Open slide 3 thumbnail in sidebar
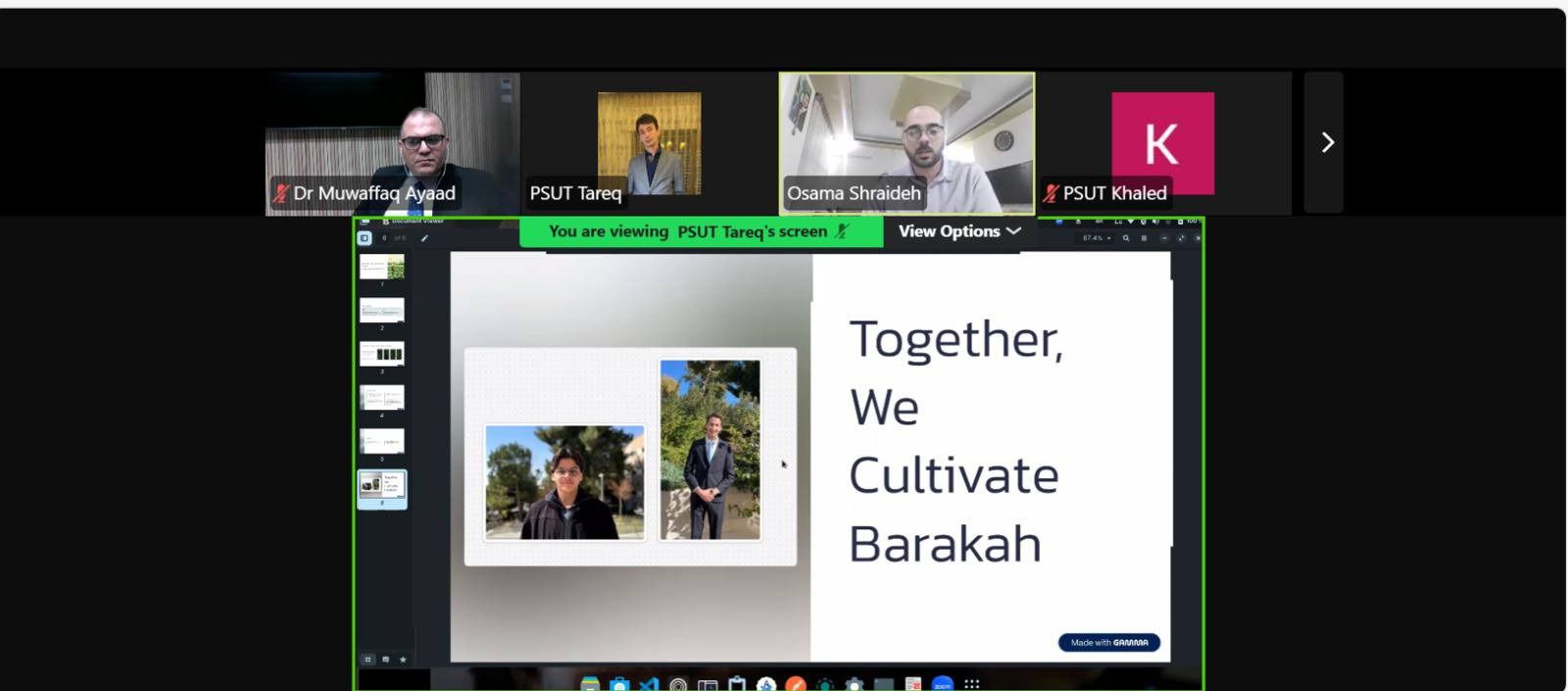The image size is (1568, 691). coord(382,354)
